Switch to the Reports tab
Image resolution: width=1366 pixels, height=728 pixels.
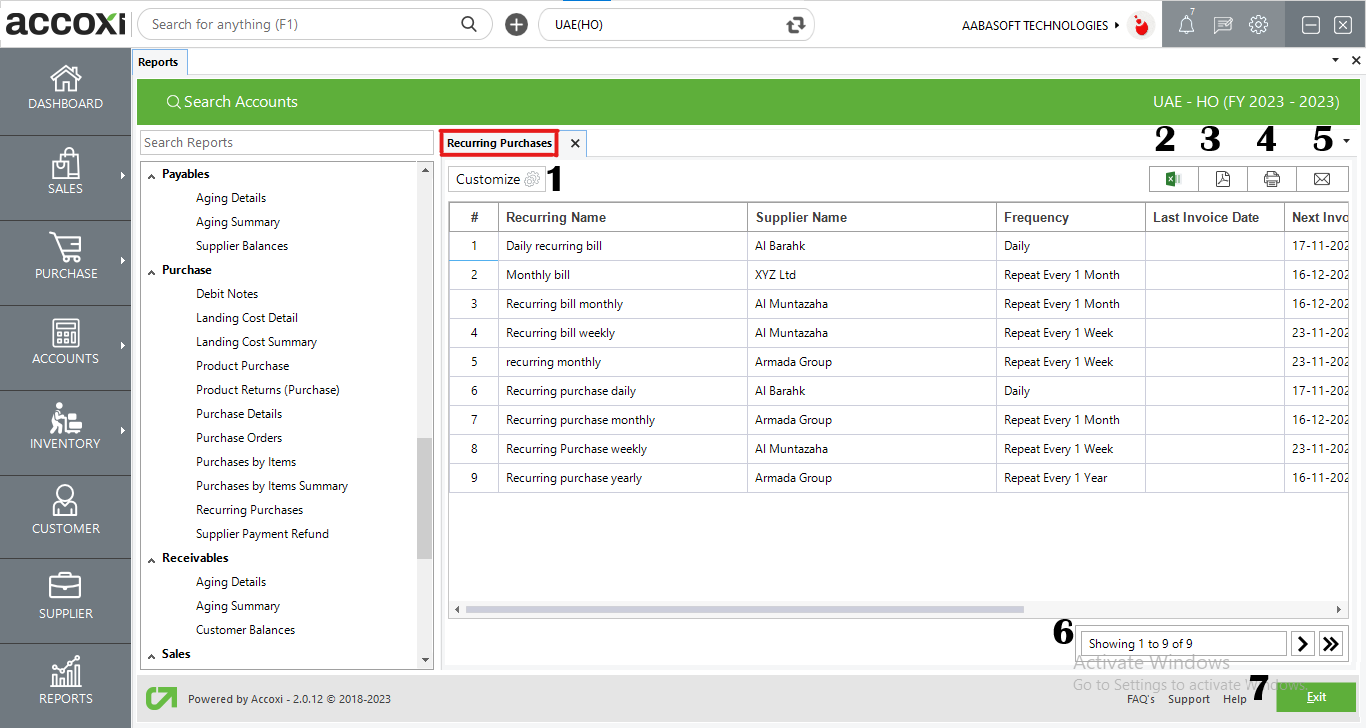[x=159, y=61]
